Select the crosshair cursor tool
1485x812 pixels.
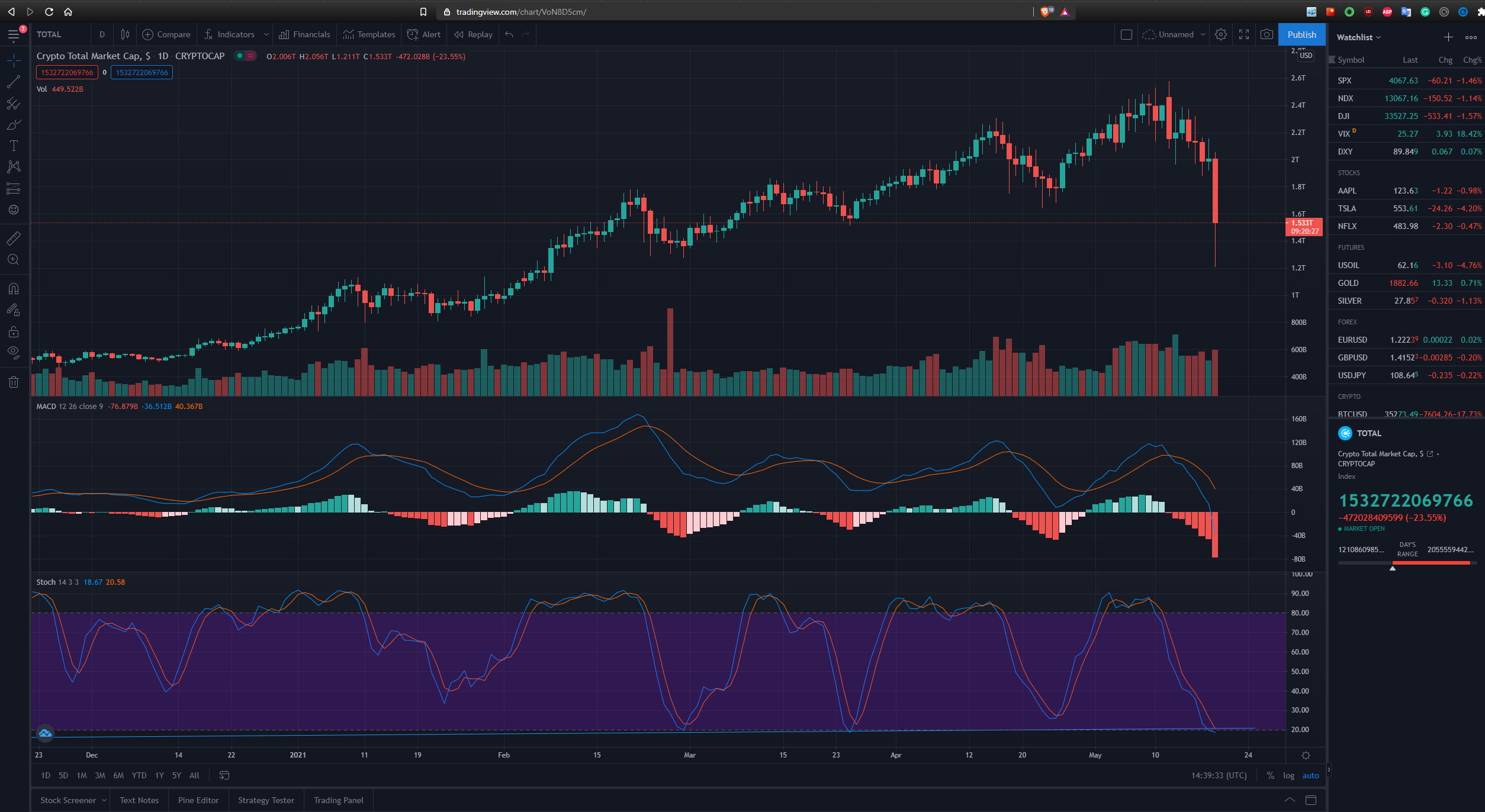pos(14,60)
